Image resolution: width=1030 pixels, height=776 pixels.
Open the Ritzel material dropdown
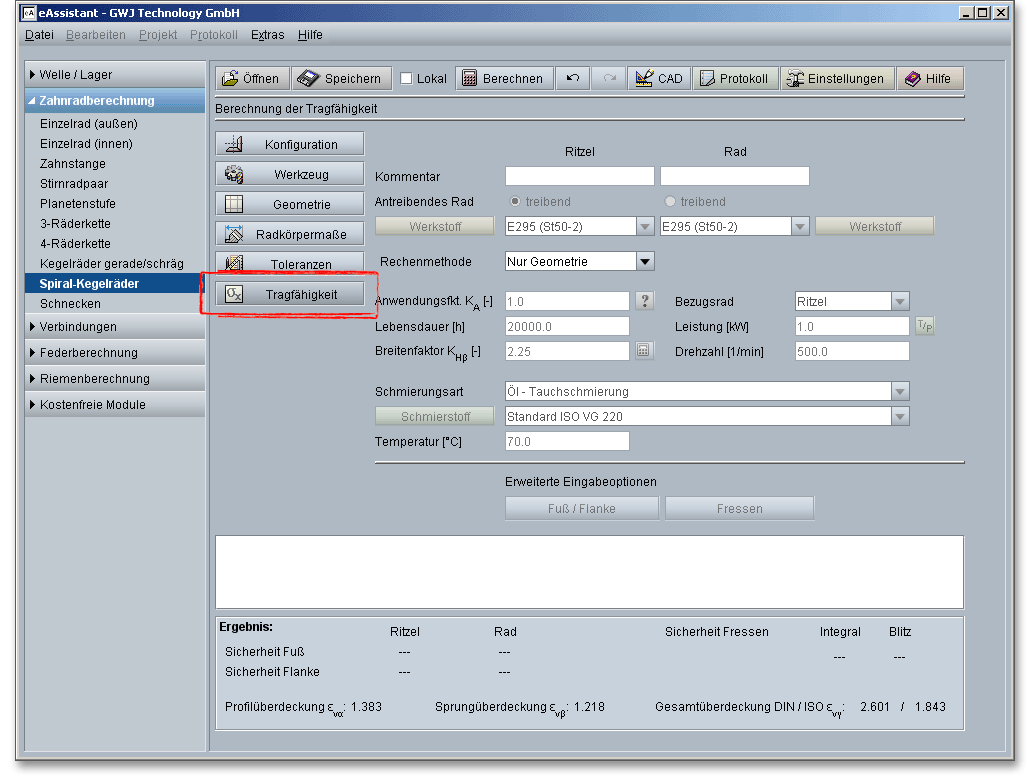645,227
